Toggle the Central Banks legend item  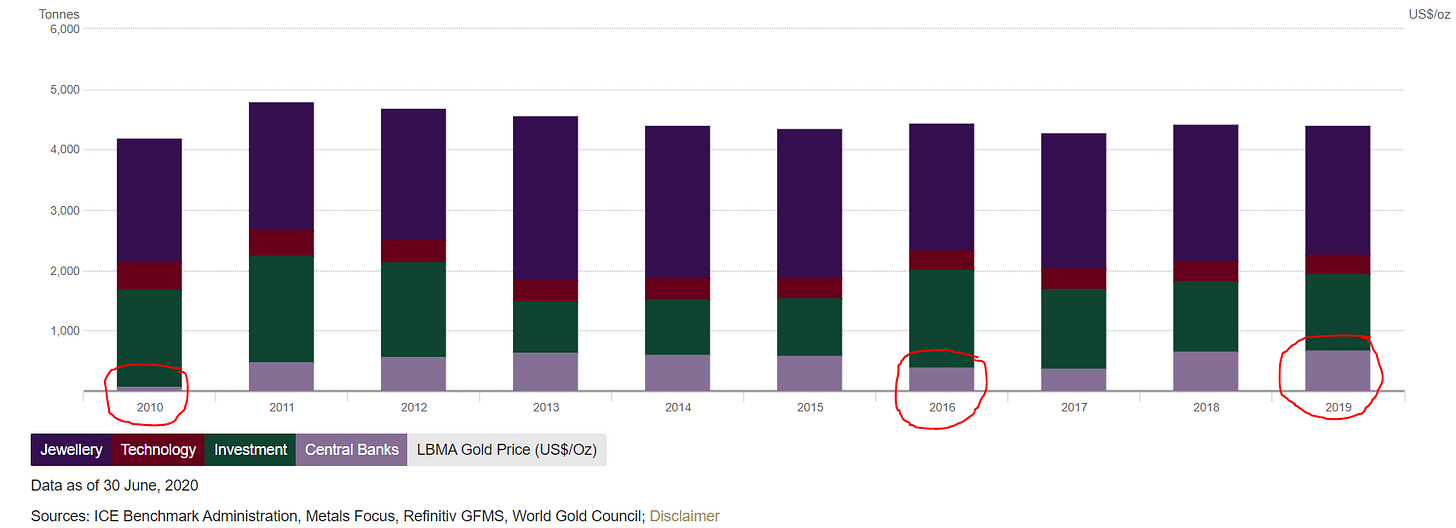351,450
